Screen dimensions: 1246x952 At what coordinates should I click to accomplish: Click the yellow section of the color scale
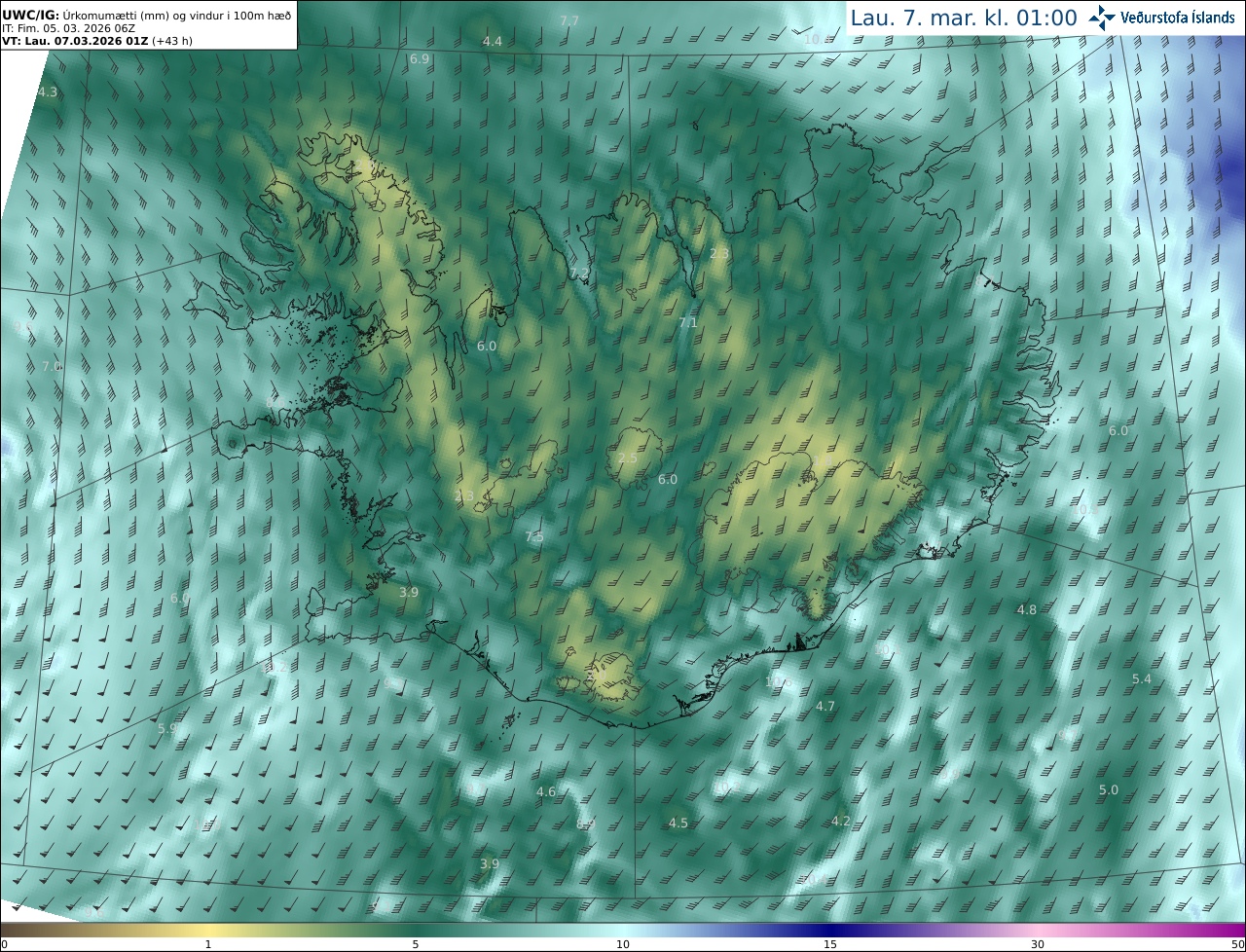(x=209, y=931)
